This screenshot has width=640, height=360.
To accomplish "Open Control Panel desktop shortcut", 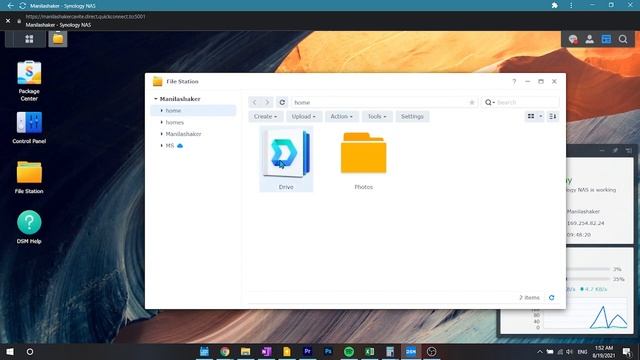I will [29, 128].
